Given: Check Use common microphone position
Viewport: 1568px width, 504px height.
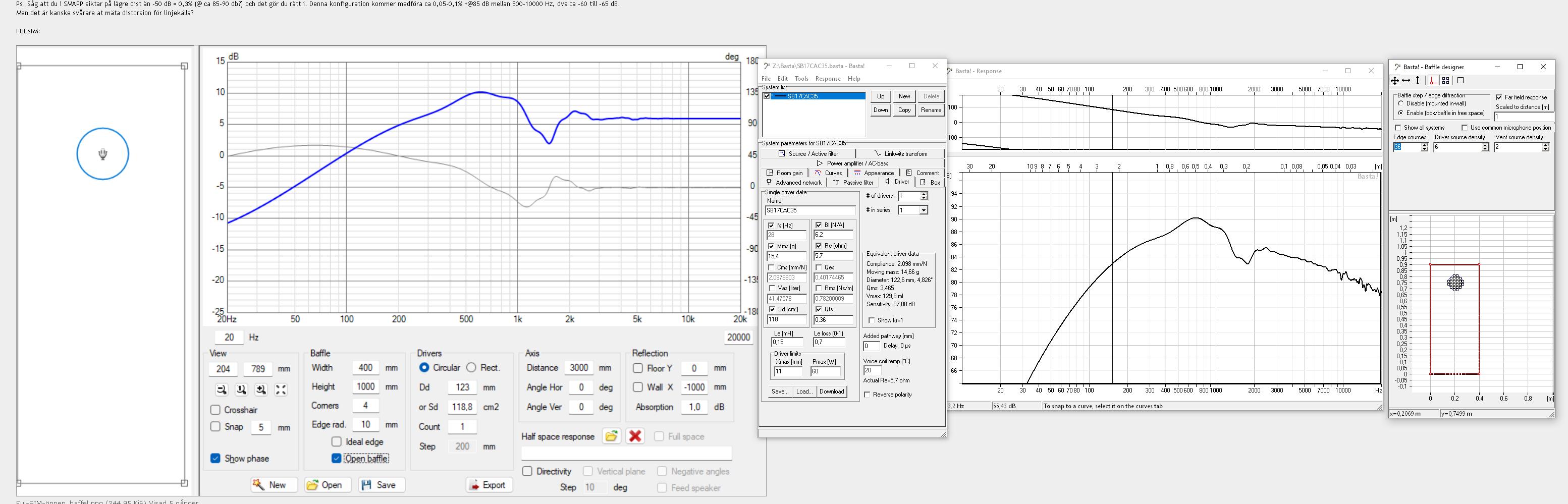Looking at the screenshot, I should click(x=1465, y=128).
